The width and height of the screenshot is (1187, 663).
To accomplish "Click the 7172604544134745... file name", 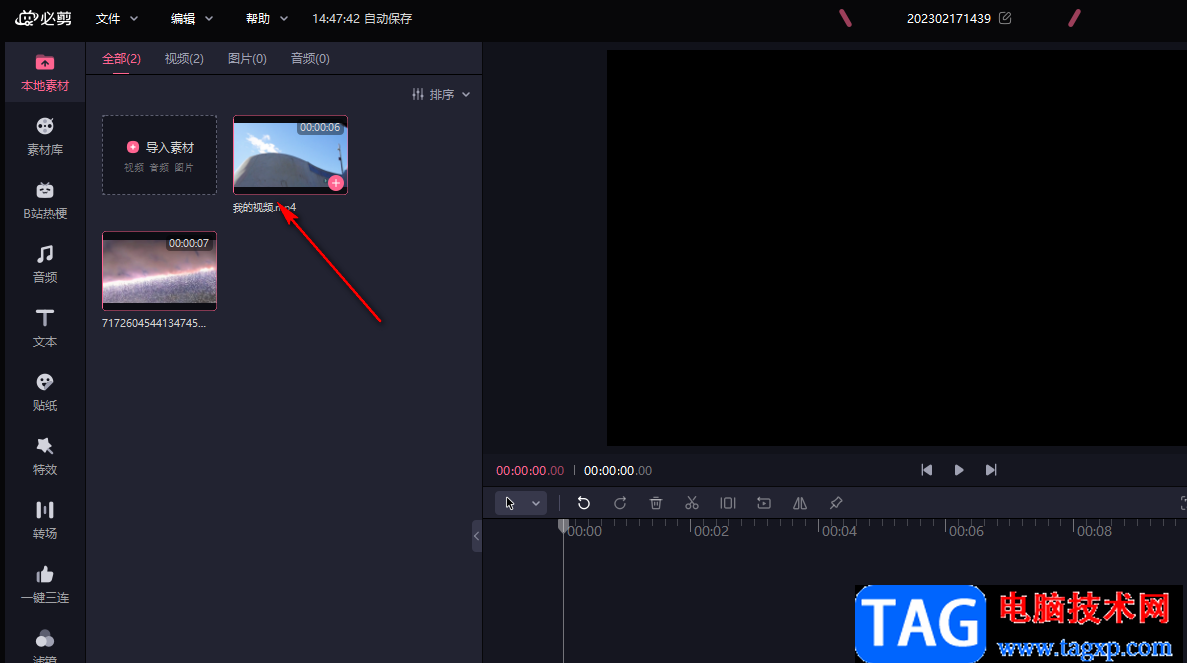I will [154, 323].
